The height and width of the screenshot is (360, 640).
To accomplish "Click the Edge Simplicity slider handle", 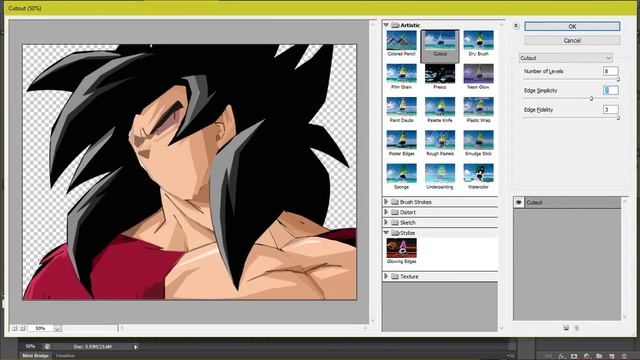I will pyautogui.click(x=591, y=99).
